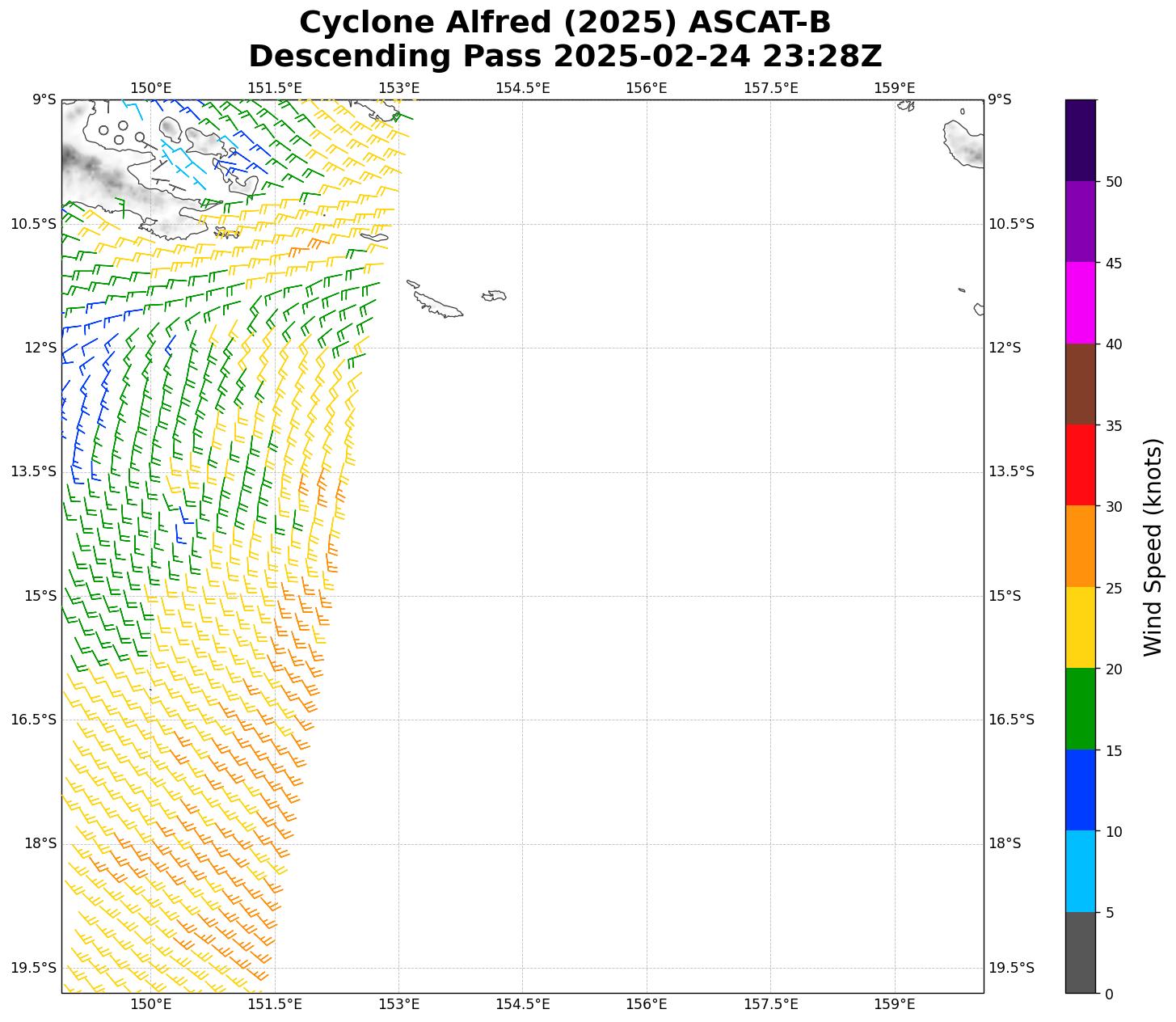Click the Descending Pass 2025-02-24 23:28Z subtitle

(564, 57)
